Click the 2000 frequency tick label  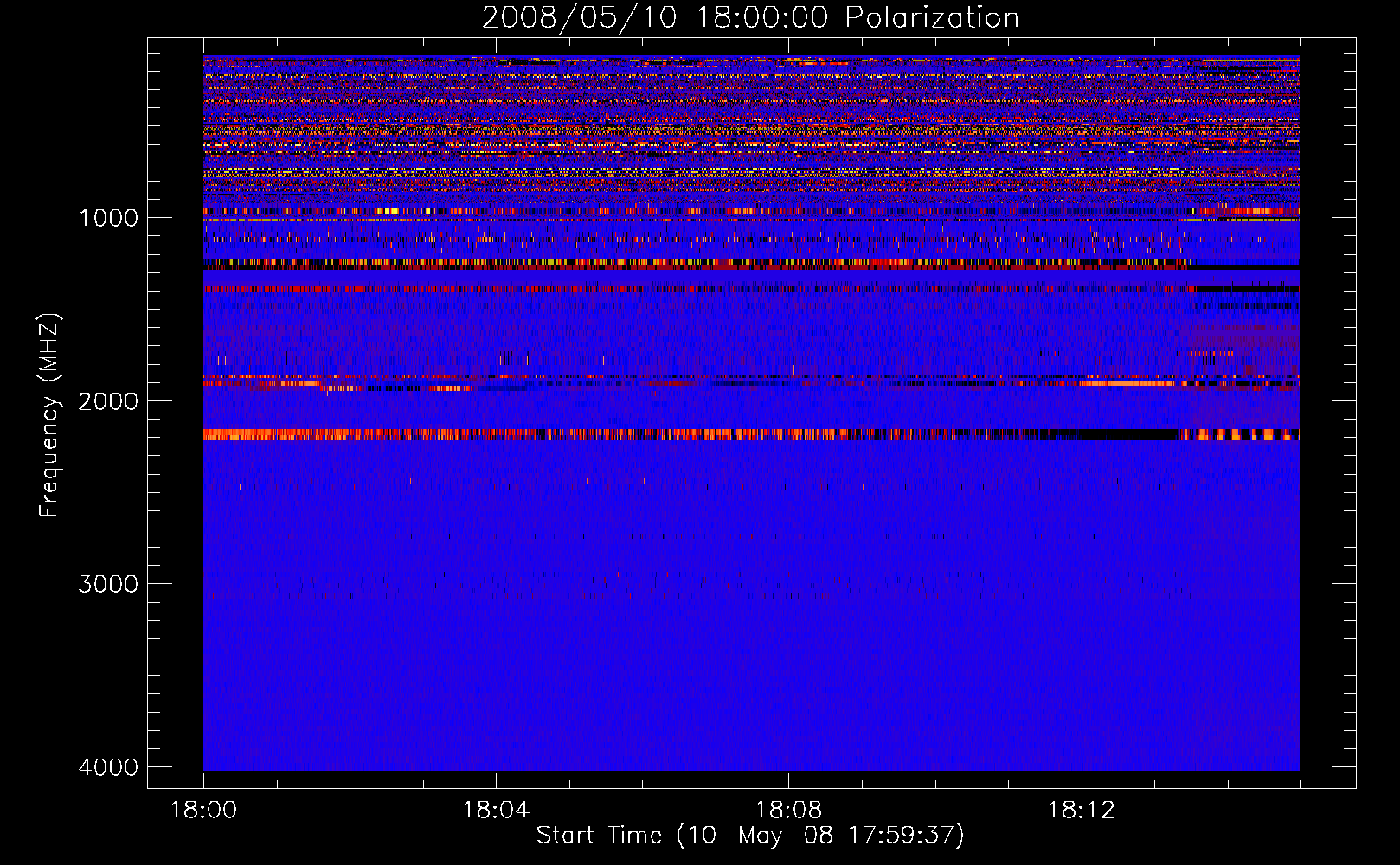pos(108,400)
